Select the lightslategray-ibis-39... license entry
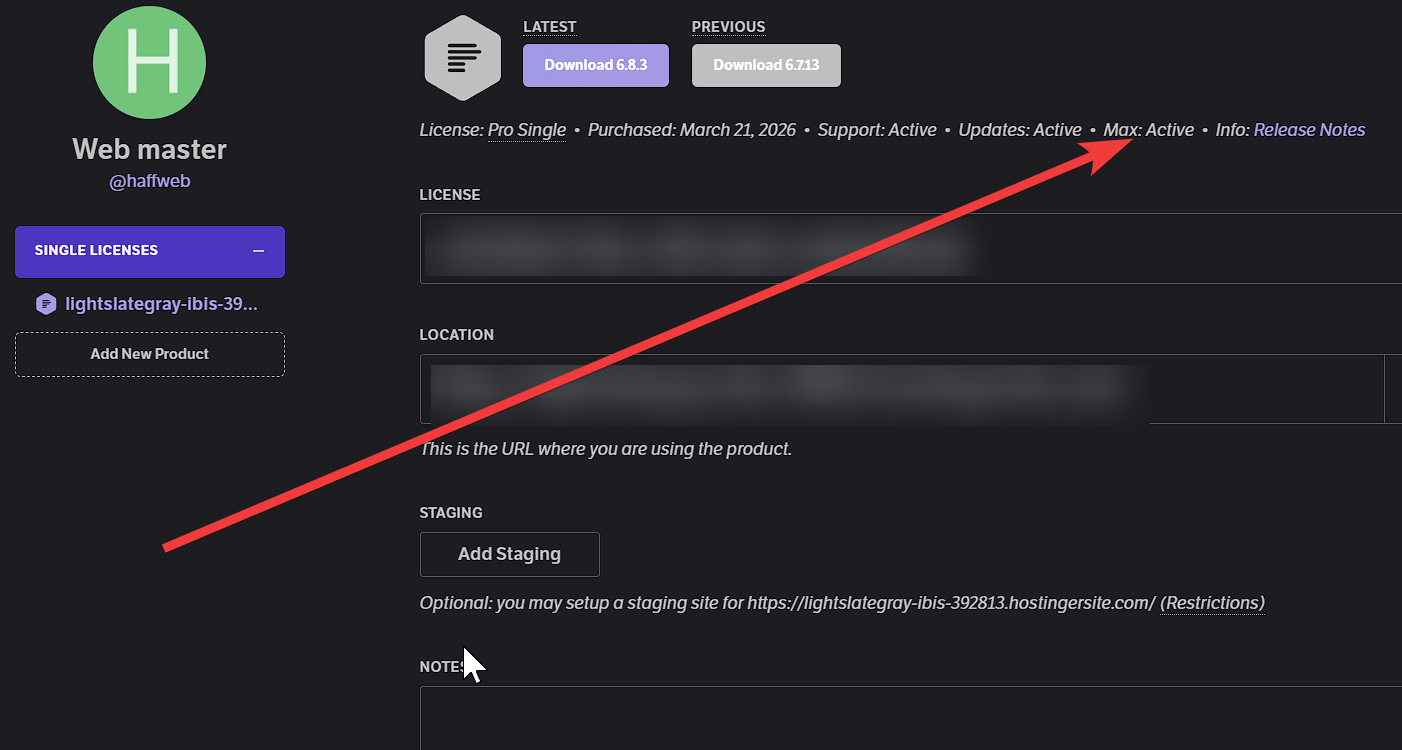This screenshot has width=1402, height=750. (161, 304)
